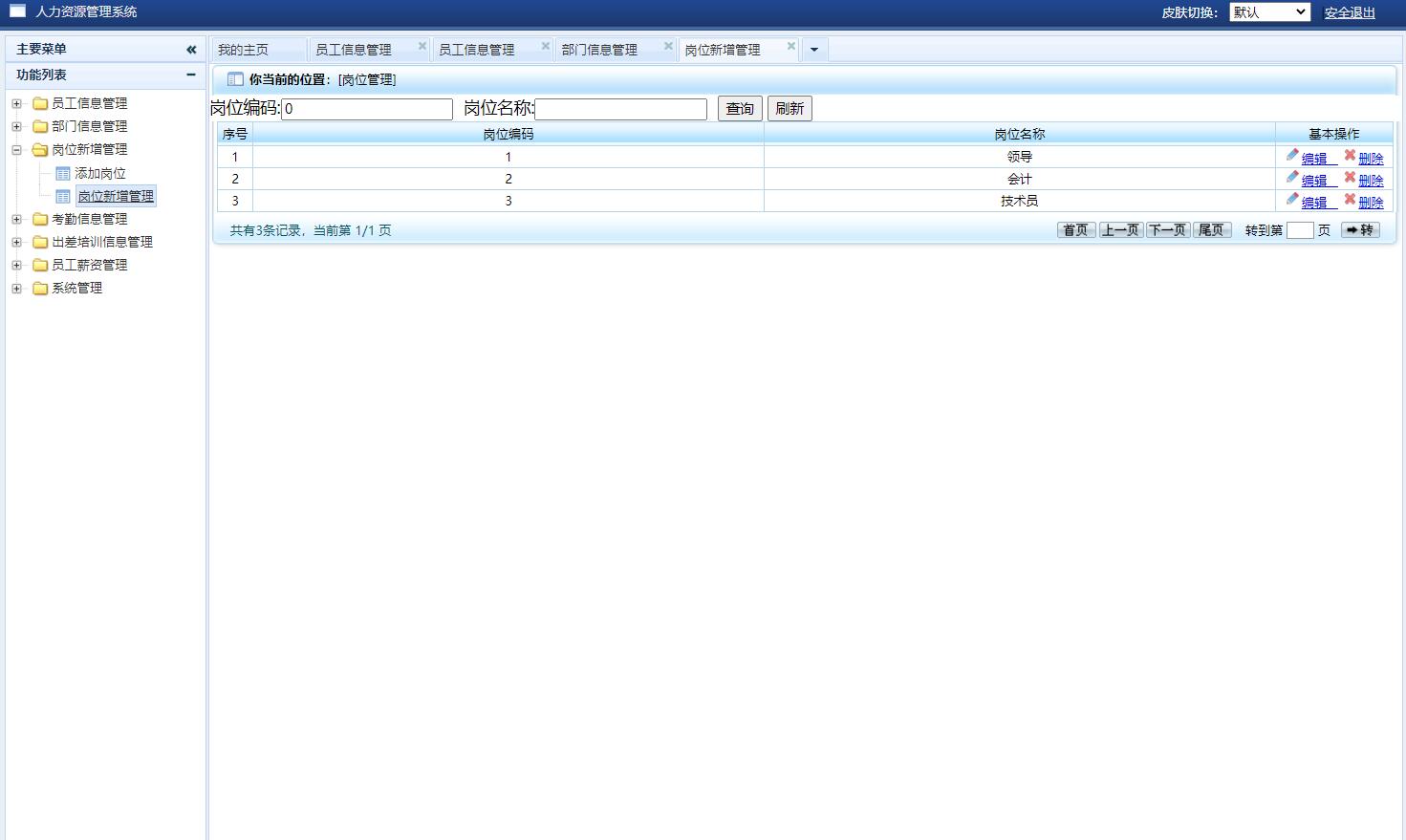Close the first 员工信息管理 tab
Image resolution: width=1406 pixels, height=840 pixels.
click(x=422, y=46)
